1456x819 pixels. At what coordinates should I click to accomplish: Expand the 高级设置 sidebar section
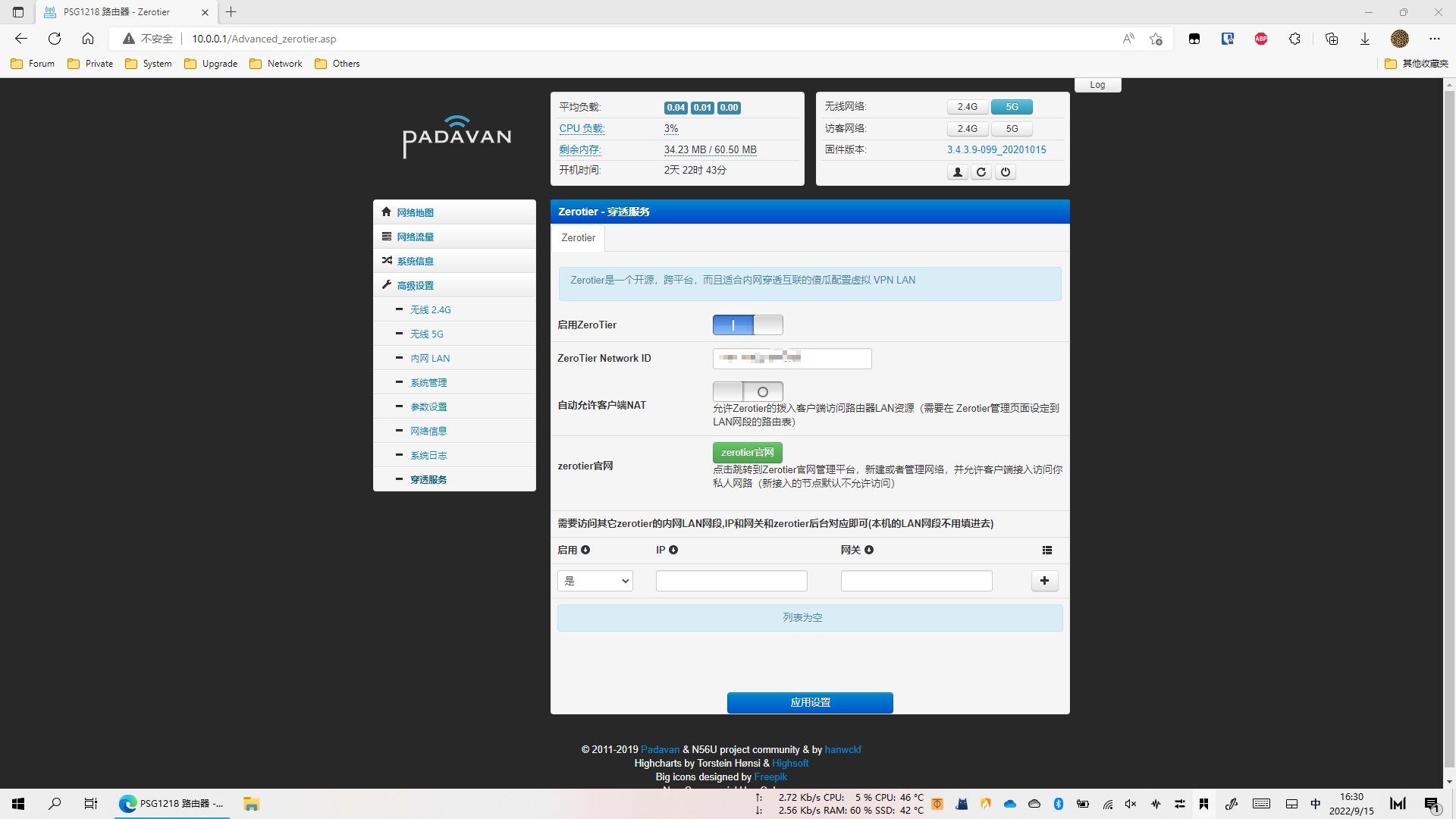tap(415, 285)
